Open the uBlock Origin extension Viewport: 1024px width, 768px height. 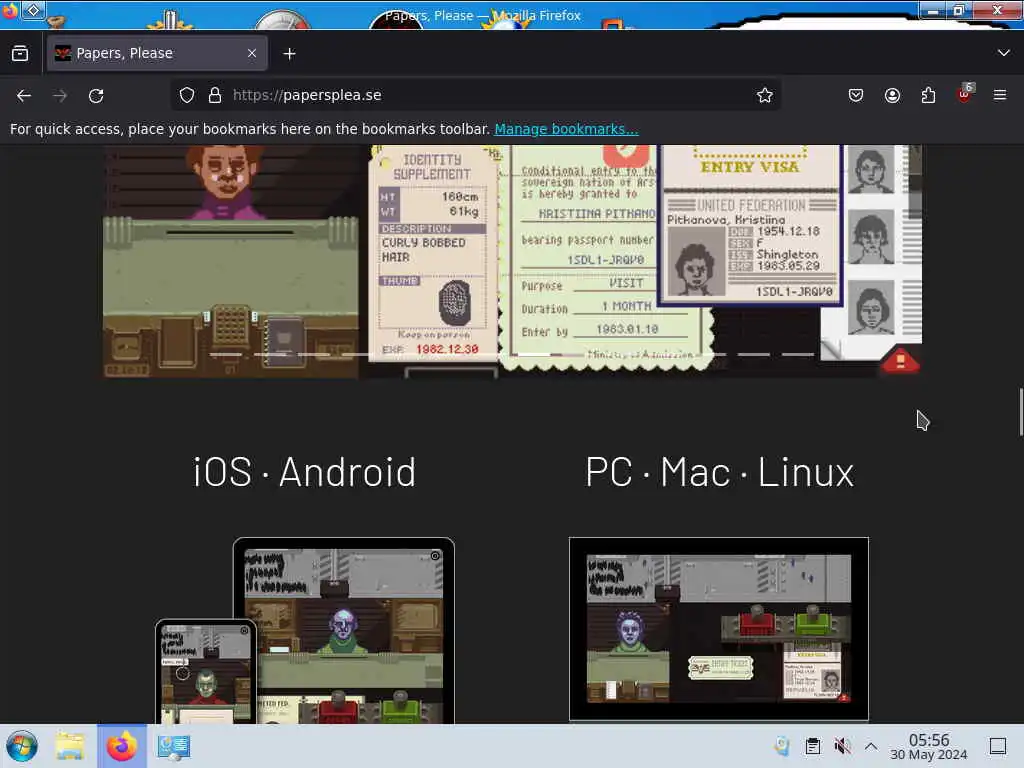(965, 95)
